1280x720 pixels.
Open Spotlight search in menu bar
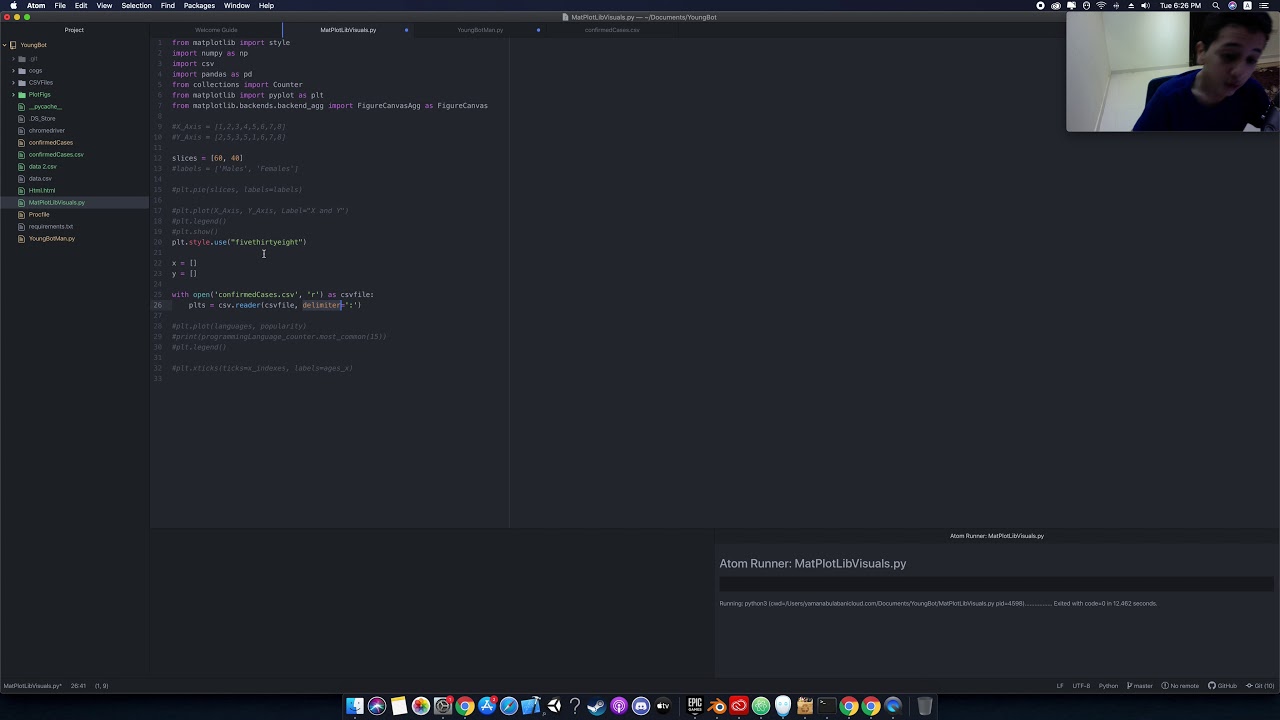[x=1217, y=6]
